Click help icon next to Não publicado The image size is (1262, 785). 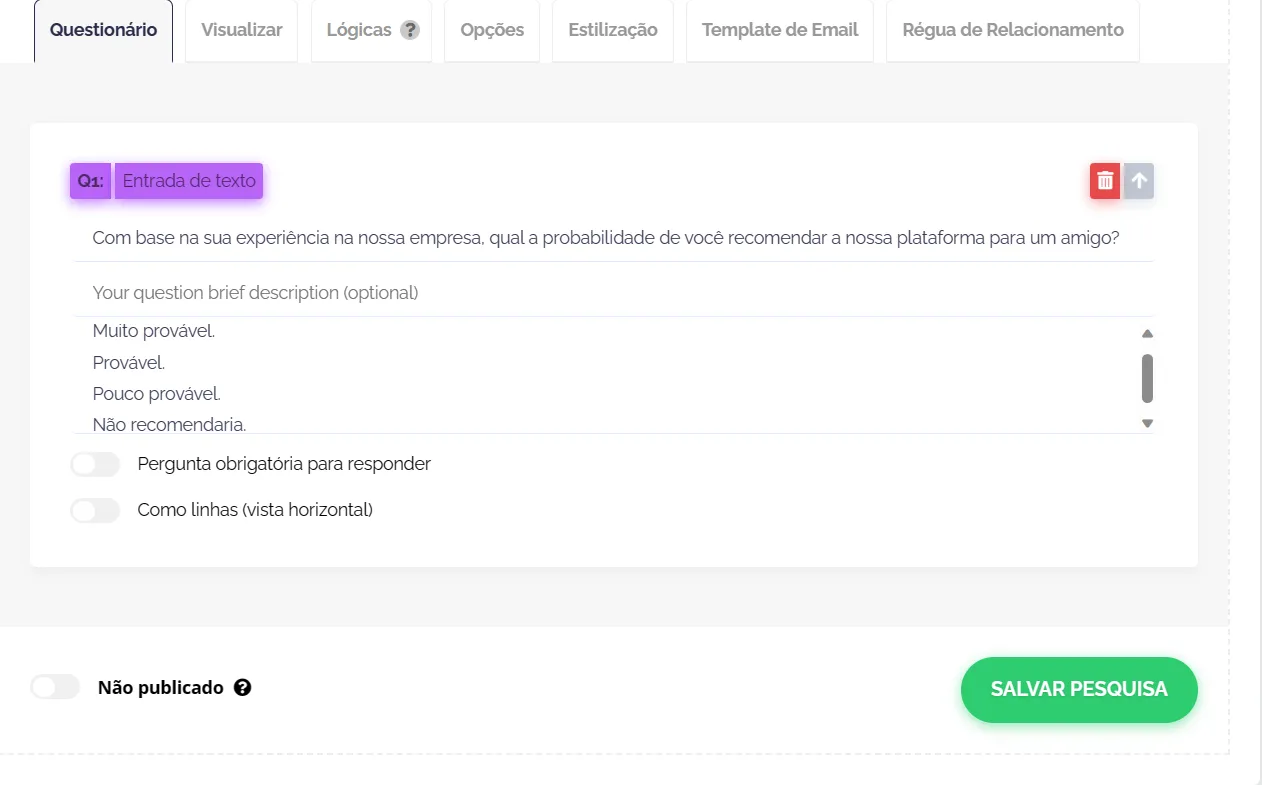click(x=242, y=688)
